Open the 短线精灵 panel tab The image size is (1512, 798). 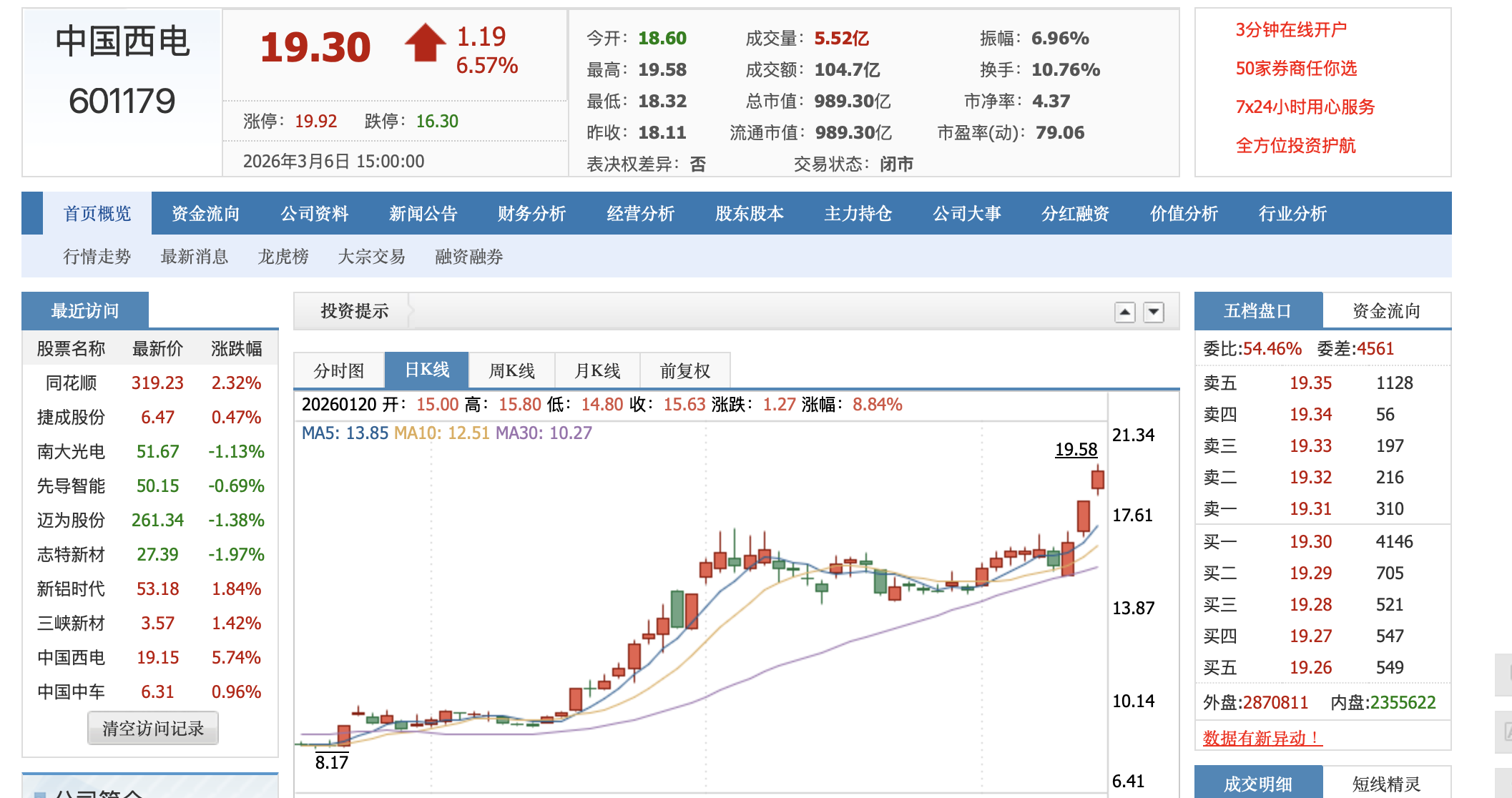[x=1385, y=784]
